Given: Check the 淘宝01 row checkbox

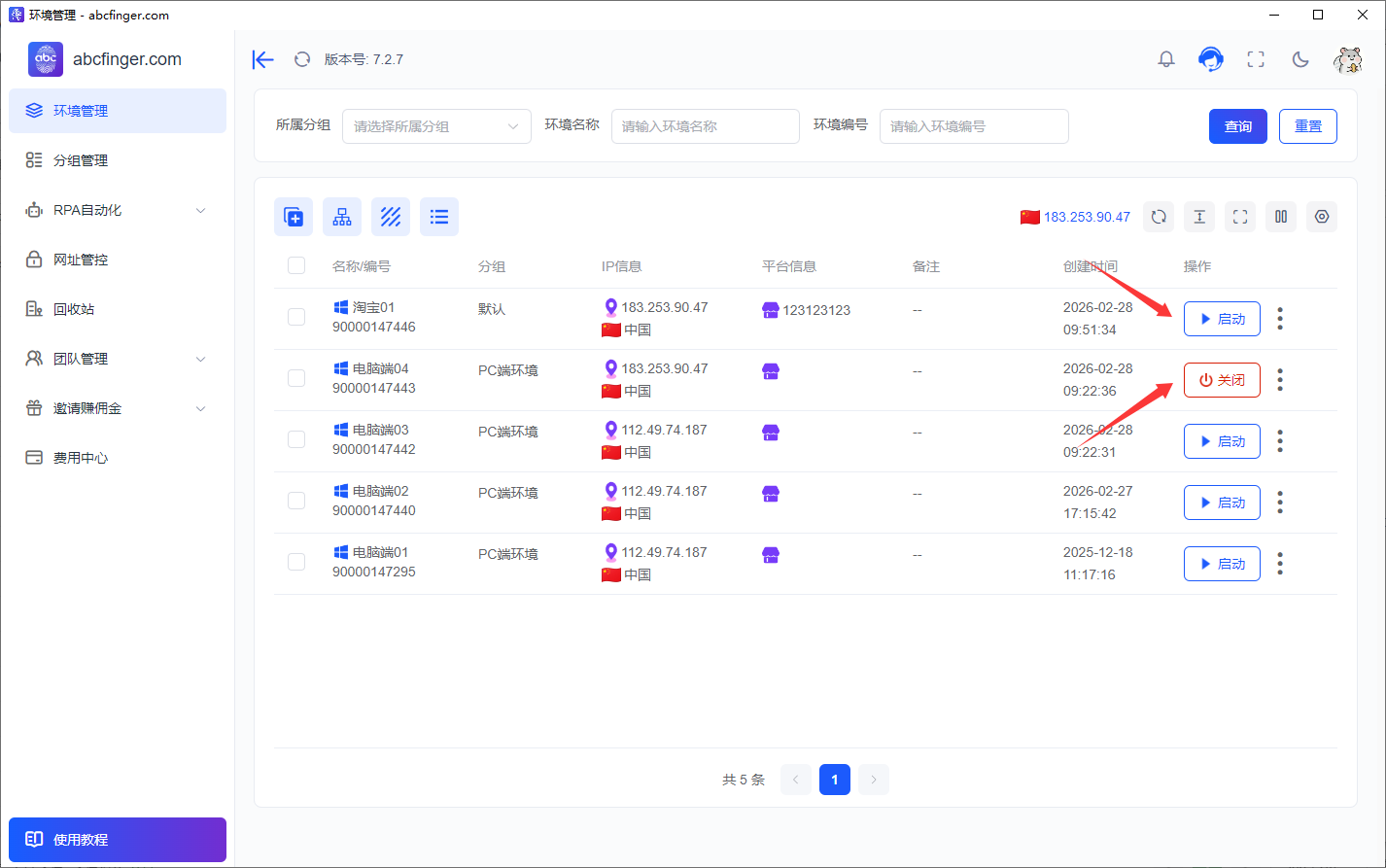Looking at the screenshot, I should (296, 317).
